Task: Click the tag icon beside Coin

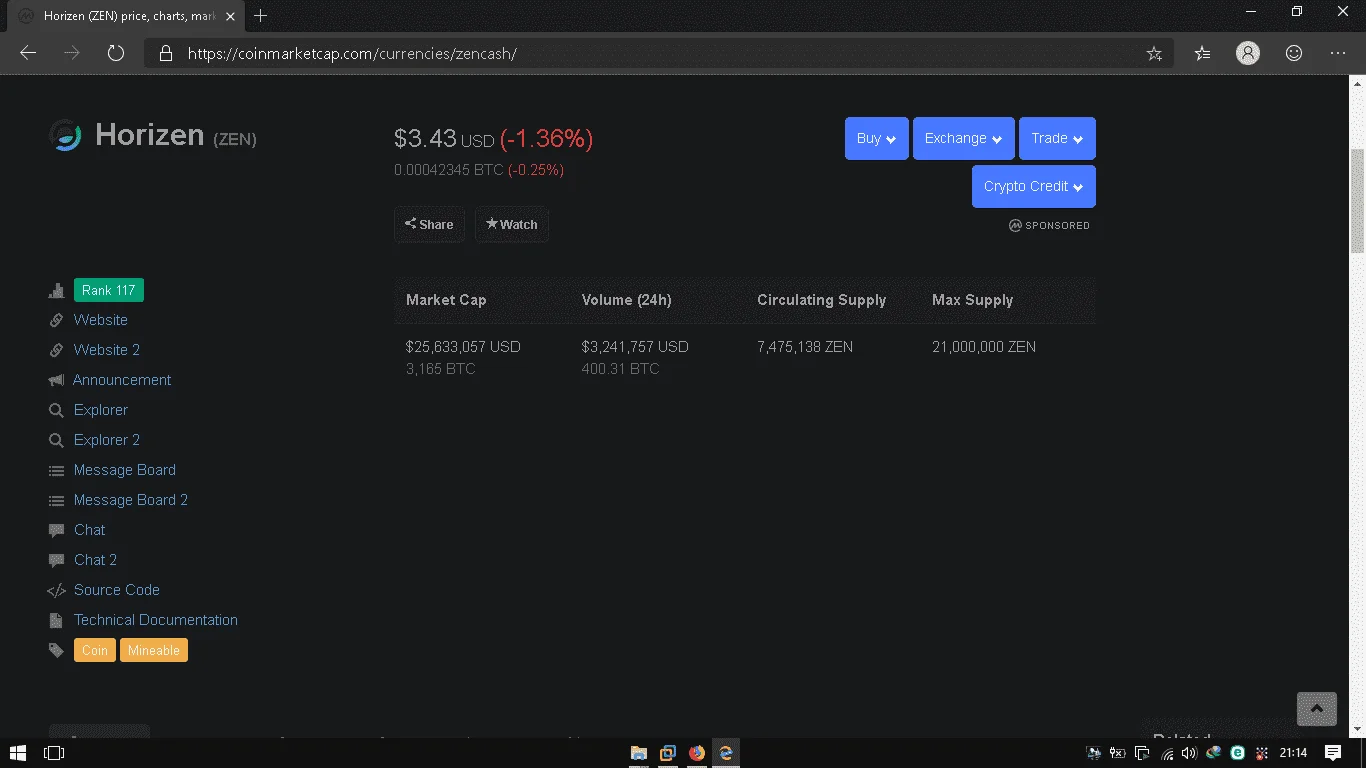Action: pyautogui.click(x=56, y=650)
